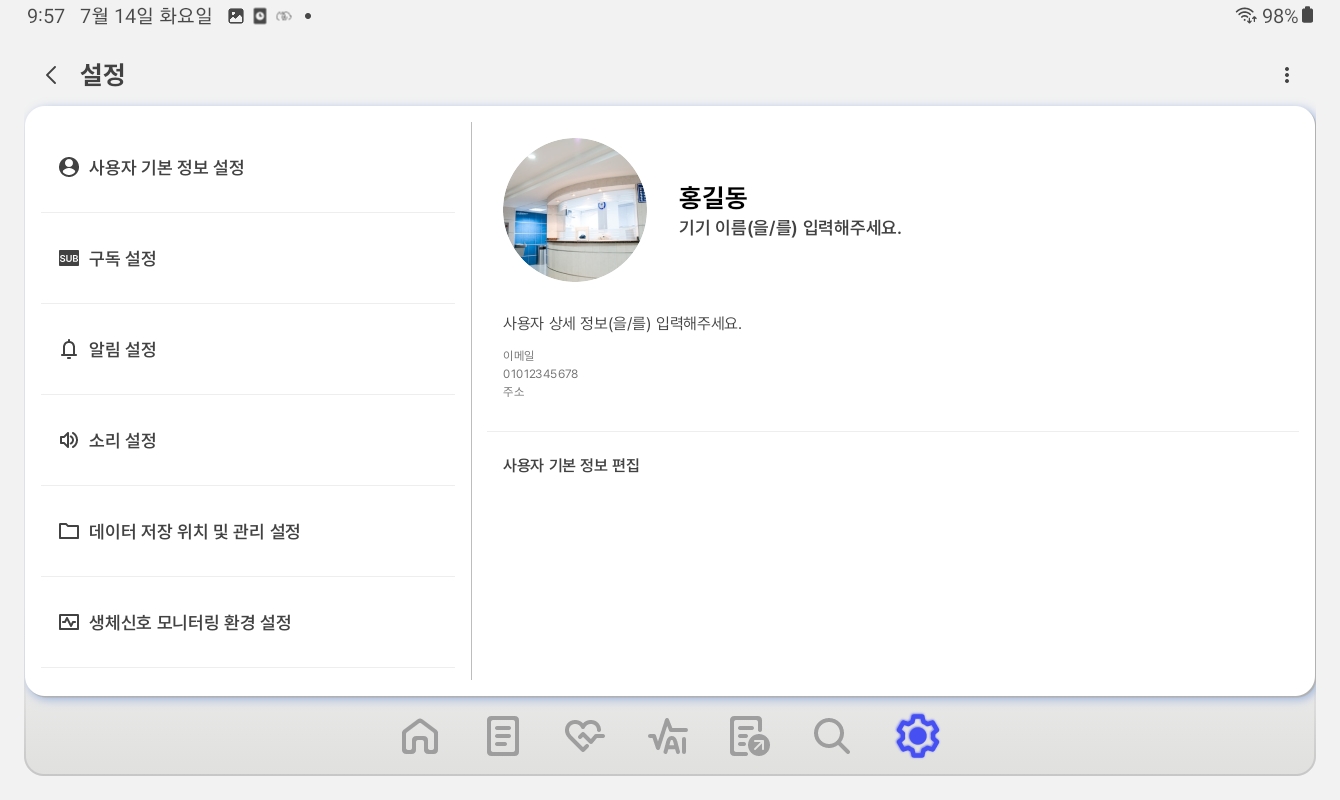The width and height of the screenshot is (1340, 800).
Task: Open the Home tab in bottom navigation
Action: tap(420, 737)
